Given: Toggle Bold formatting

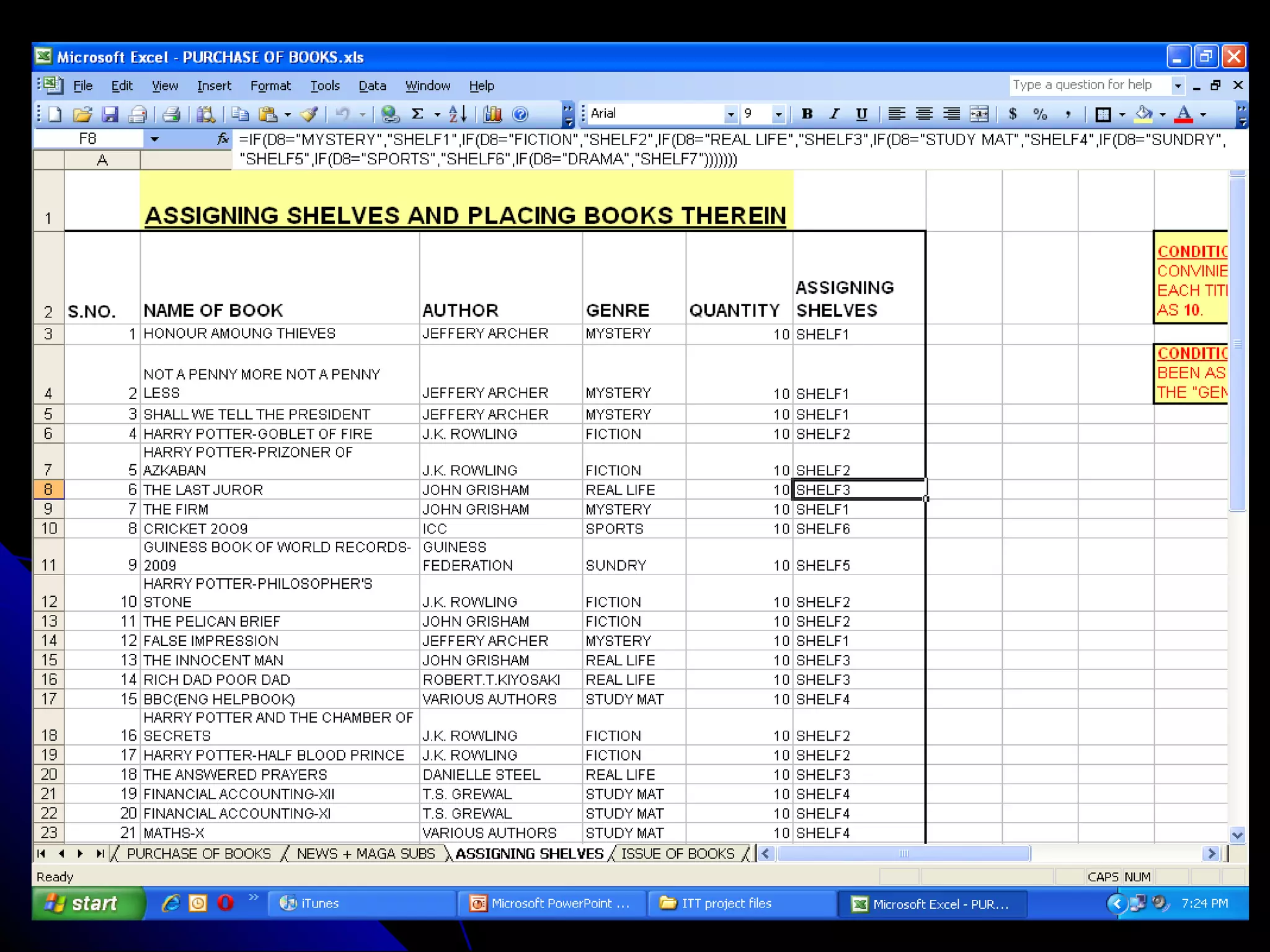Looking at the screenshot, I should pos(807,114).
